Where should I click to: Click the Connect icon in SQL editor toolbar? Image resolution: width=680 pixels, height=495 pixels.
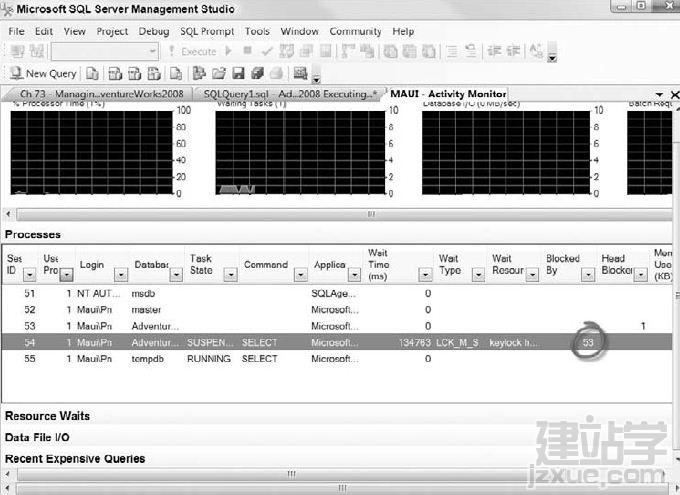pos(17,51)
